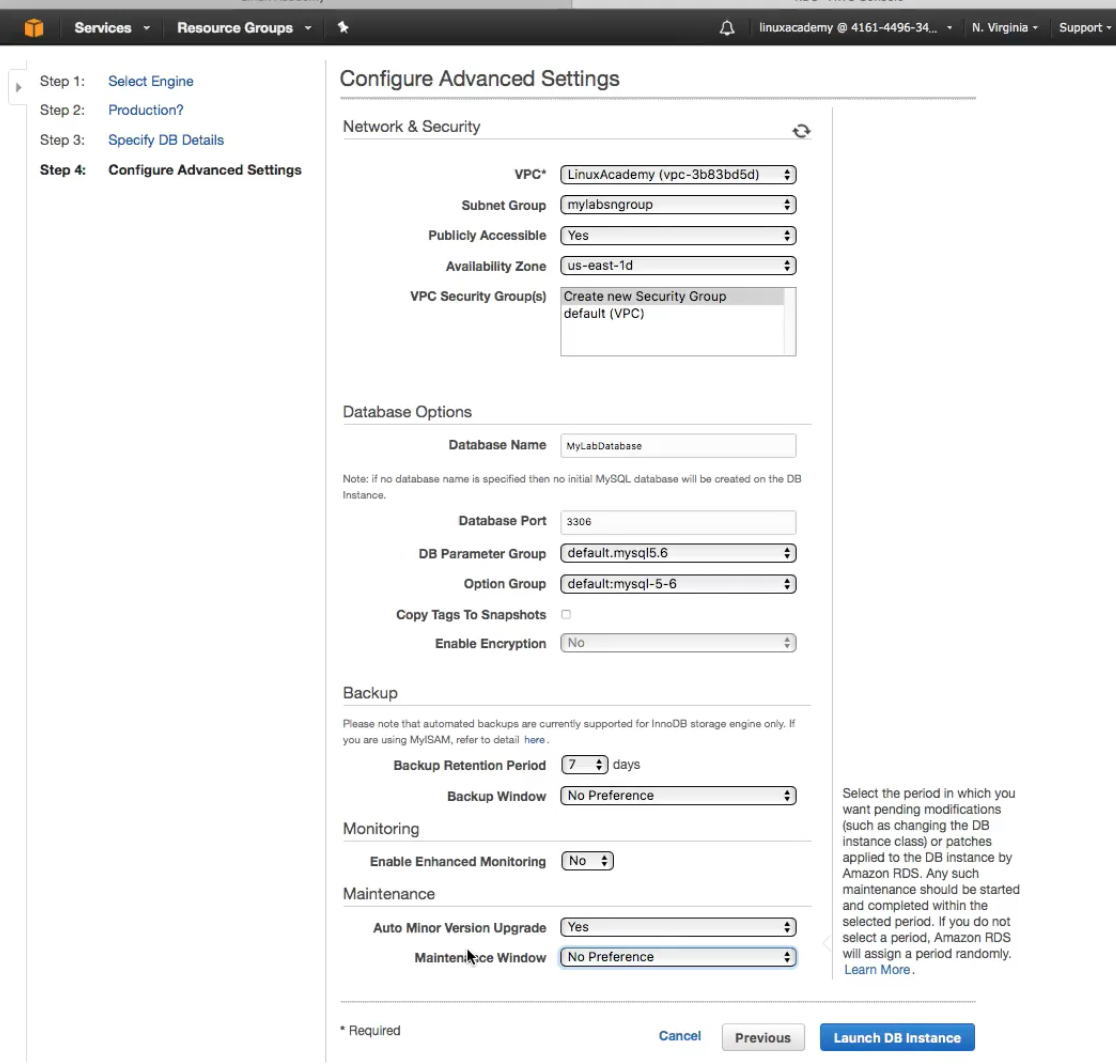Click the Launch DB Instance button
This screenshot has height=1064, width=1116.
coord(897,1038)
